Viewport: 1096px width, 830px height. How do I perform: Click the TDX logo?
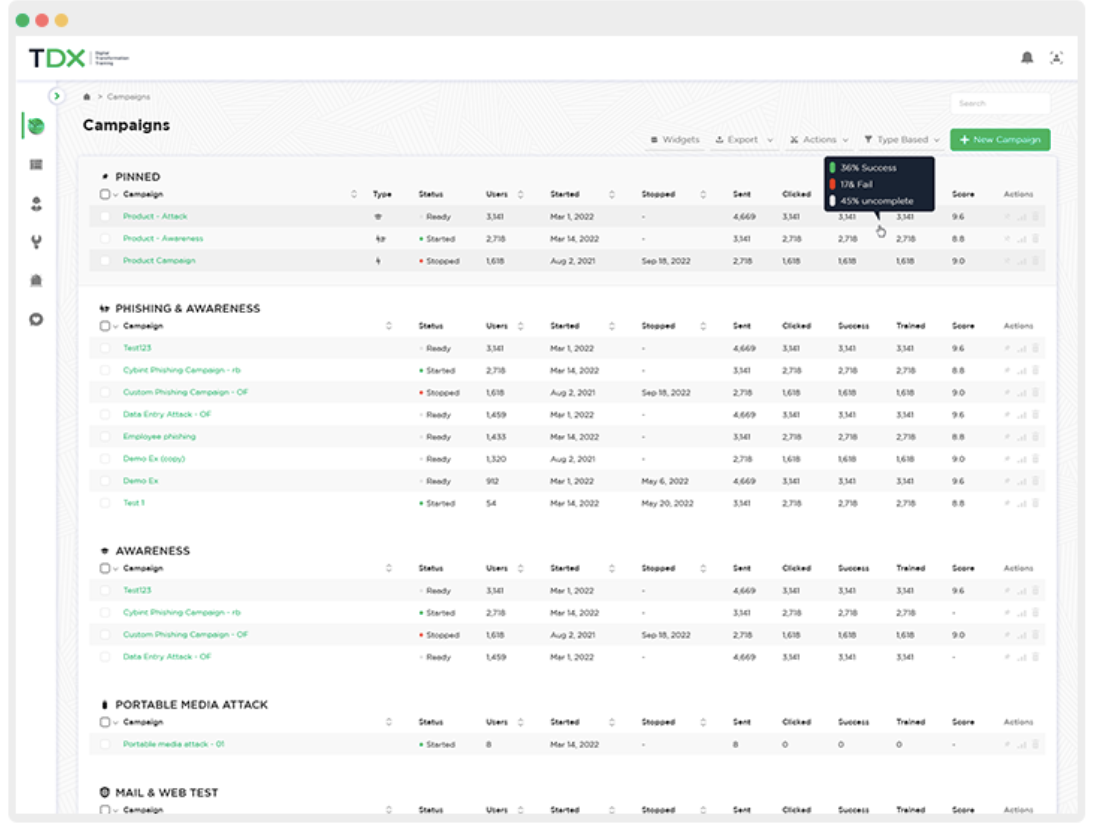(x=57, y=57)
